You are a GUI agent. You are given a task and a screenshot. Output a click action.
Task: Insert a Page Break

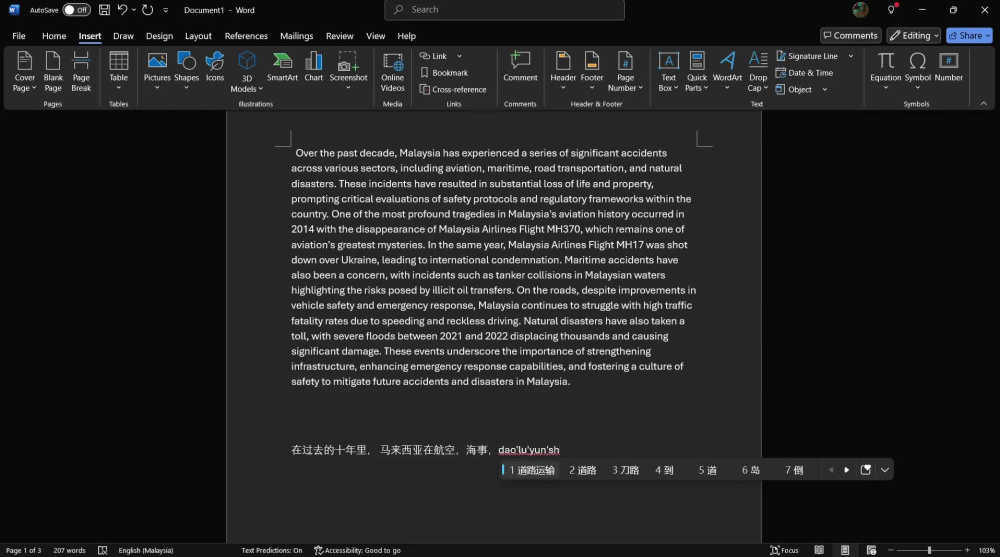coord(81,71)
